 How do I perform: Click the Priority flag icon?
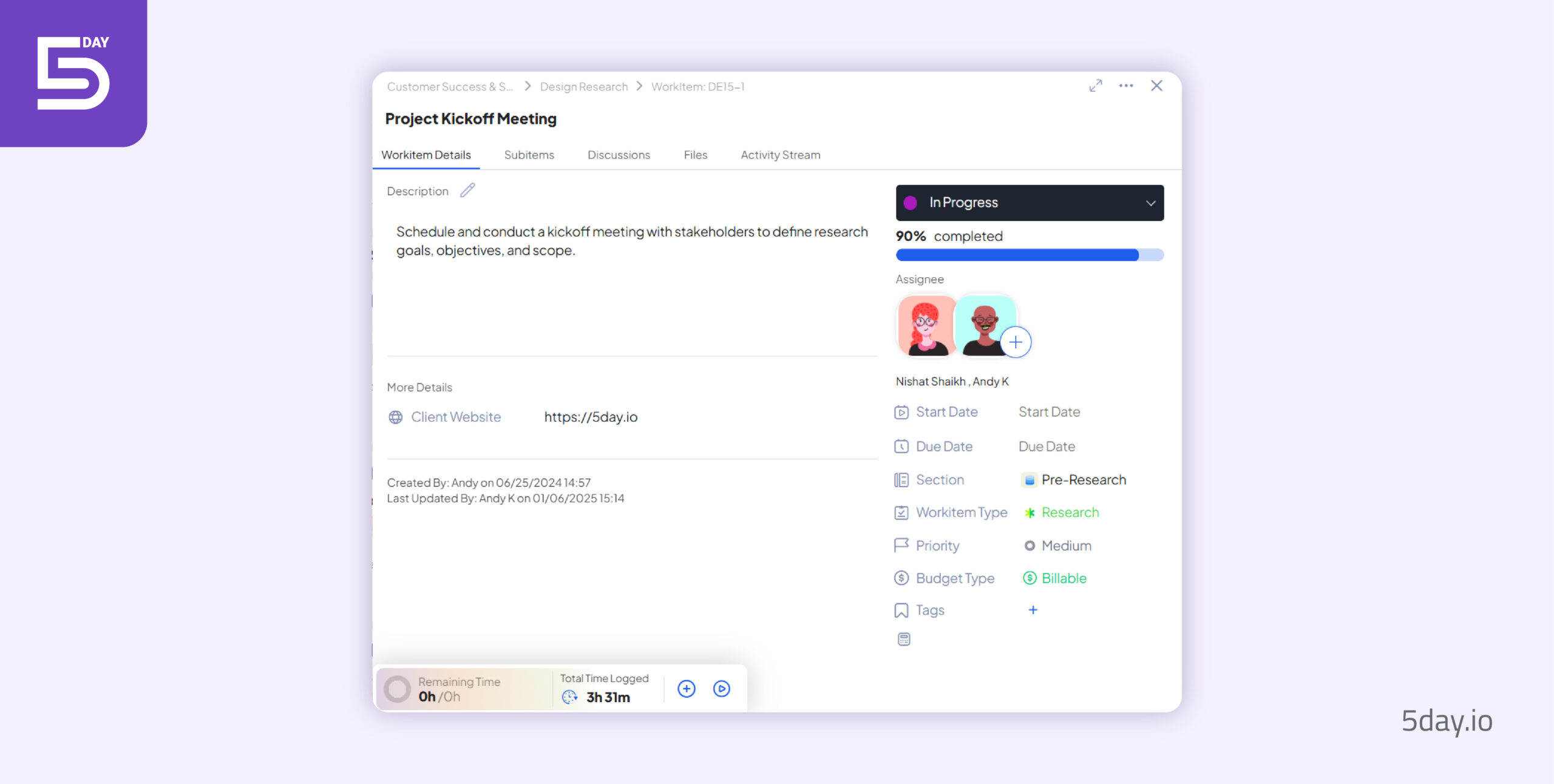point(902,545)
